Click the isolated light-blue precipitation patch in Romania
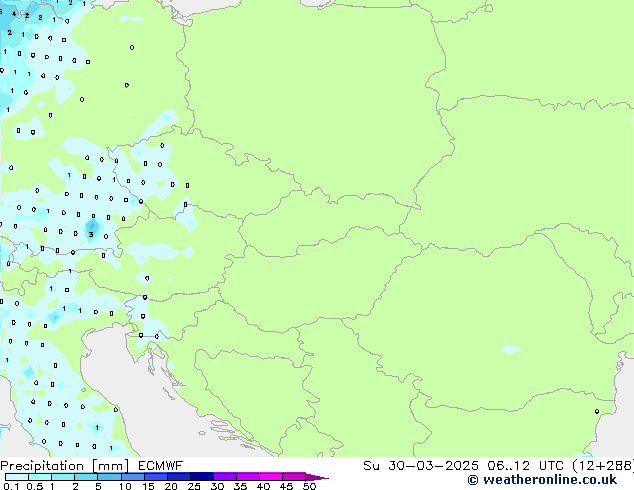This screenshot has height=490, width=634. [x=512, y=349]
